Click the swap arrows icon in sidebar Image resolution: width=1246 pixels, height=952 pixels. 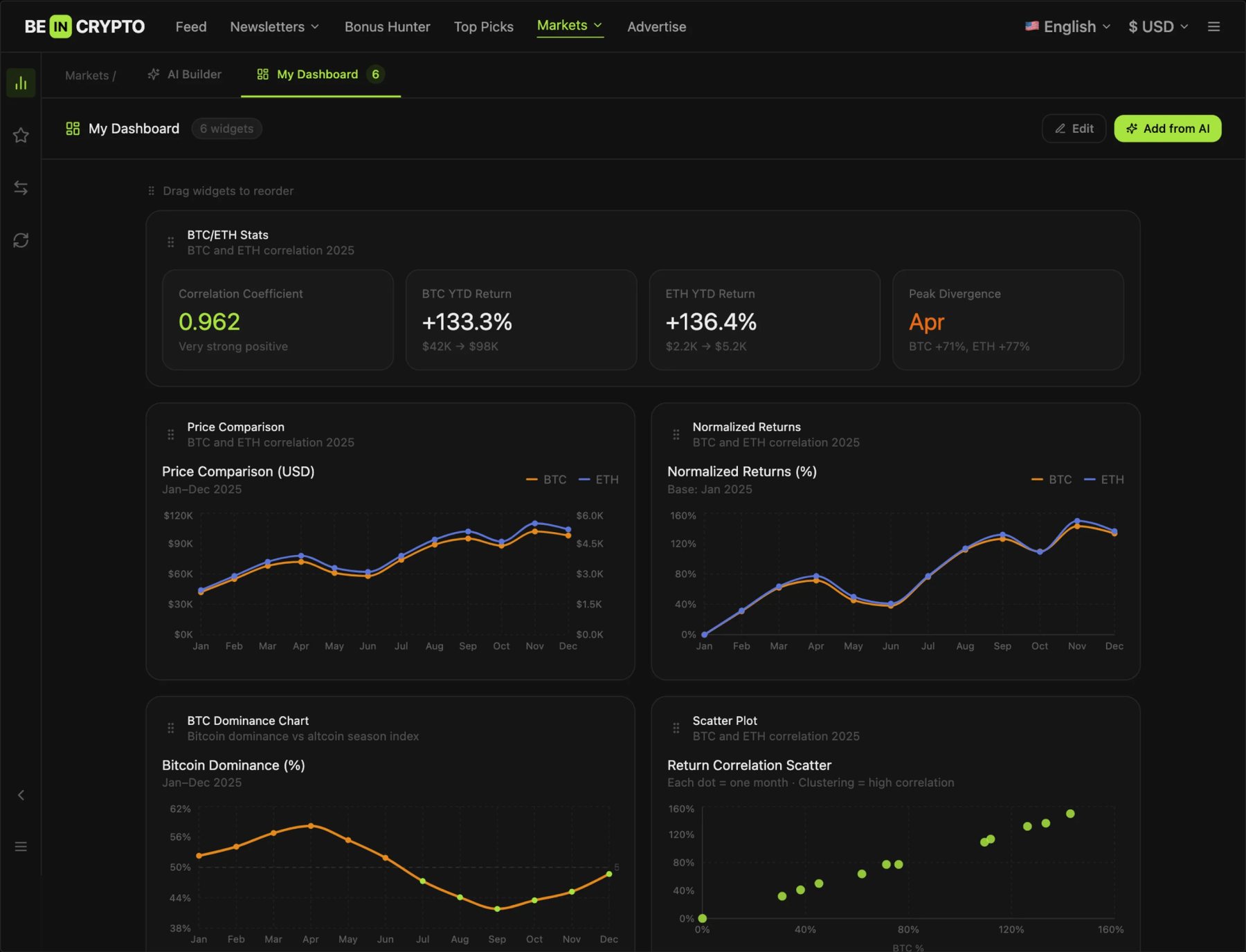21,187
